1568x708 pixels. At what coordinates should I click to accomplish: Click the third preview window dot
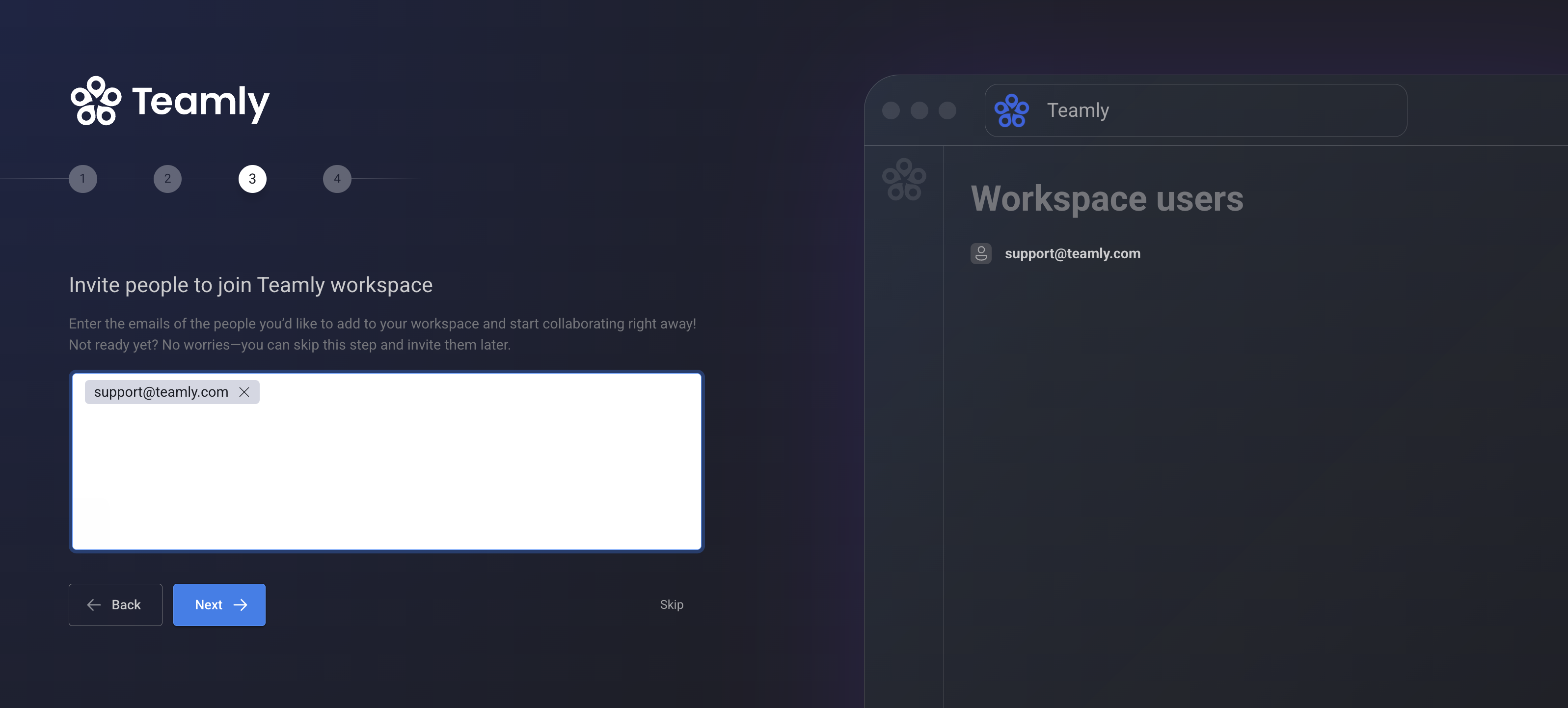947,110
